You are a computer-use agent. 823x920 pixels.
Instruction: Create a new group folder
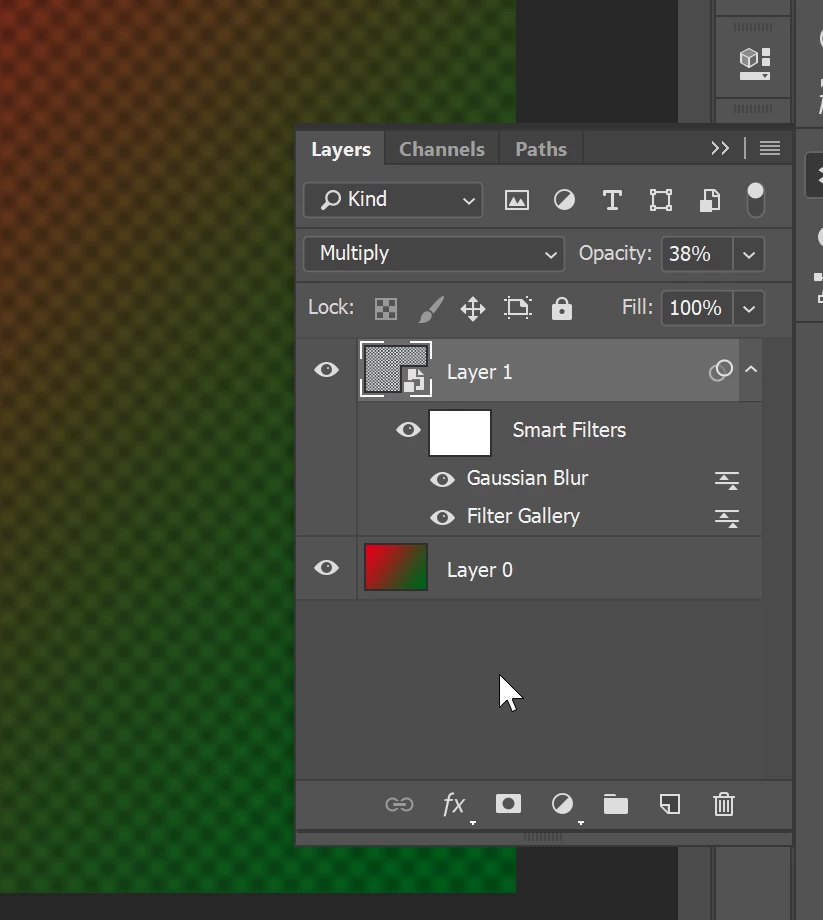click(x=616, y=804)
